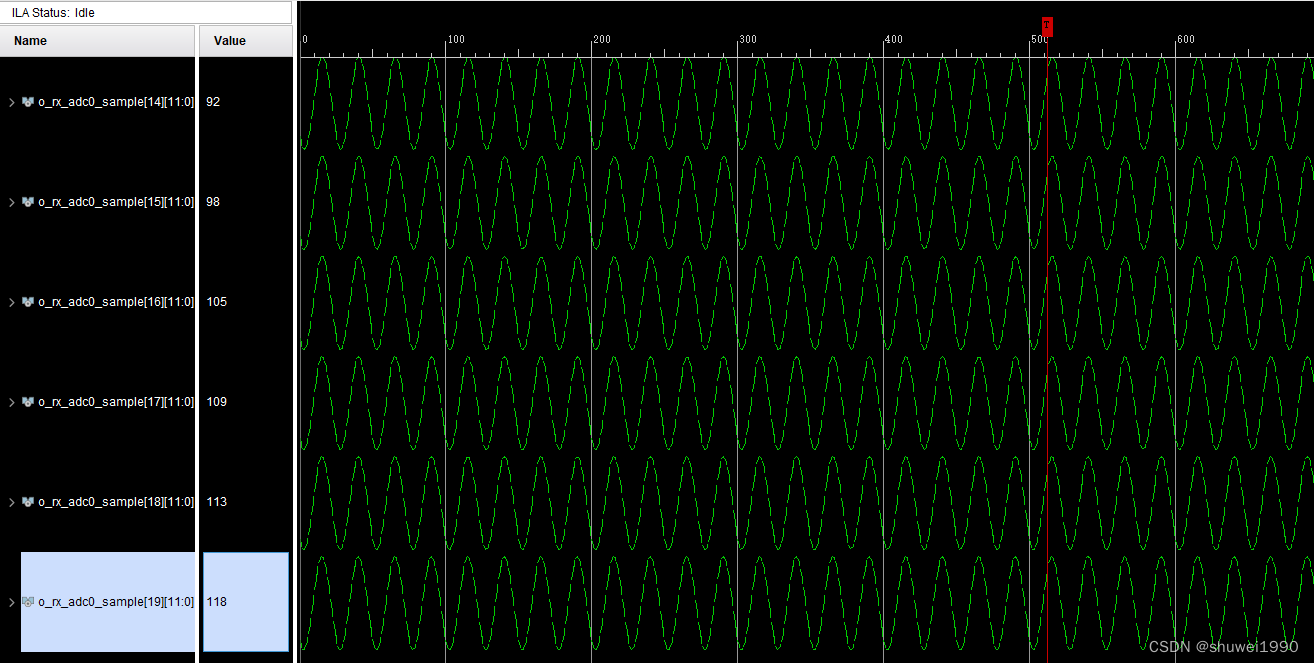1314x663 pixels.
Task: Click bus icon of o_rx_adc0_sample[19]
Action: [28, 602]
